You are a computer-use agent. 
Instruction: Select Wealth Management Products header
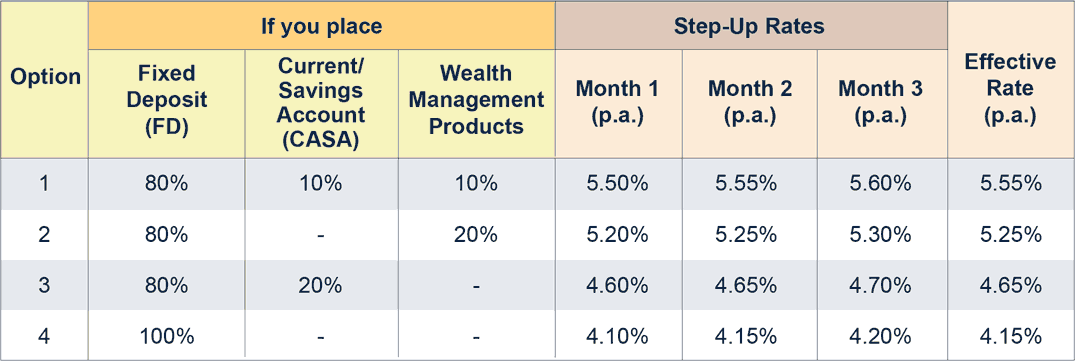point(476,103)
